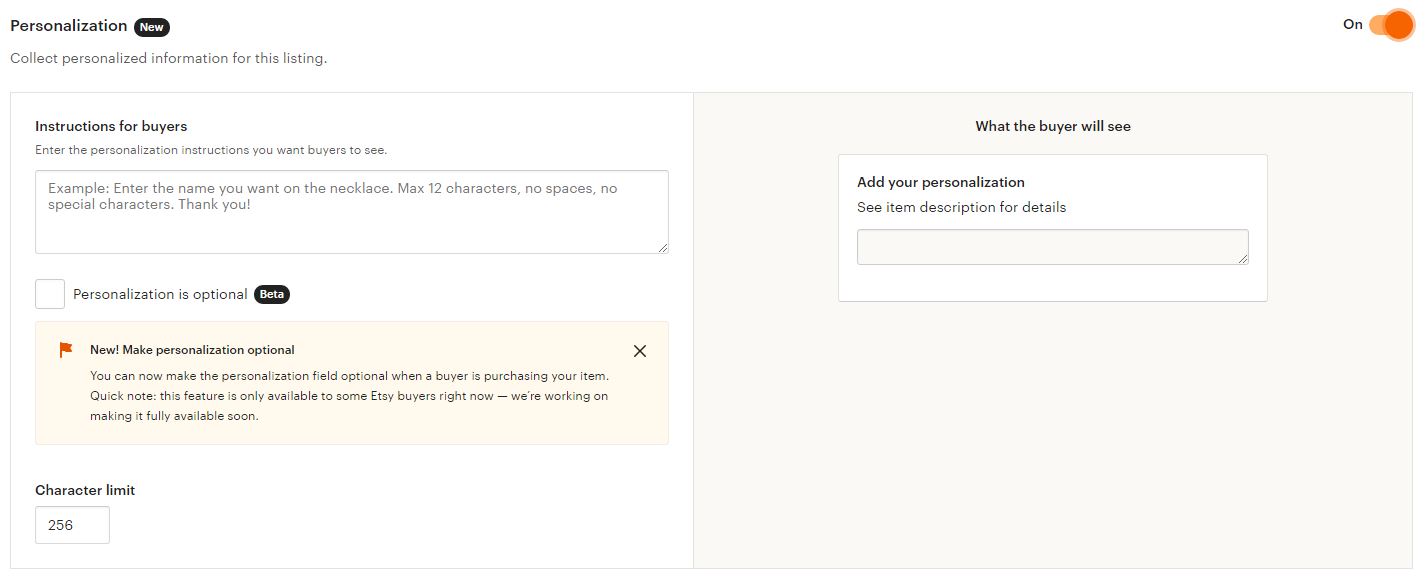Dismiss the Make personalization optional notice
1425x578 pixels.
640,351
